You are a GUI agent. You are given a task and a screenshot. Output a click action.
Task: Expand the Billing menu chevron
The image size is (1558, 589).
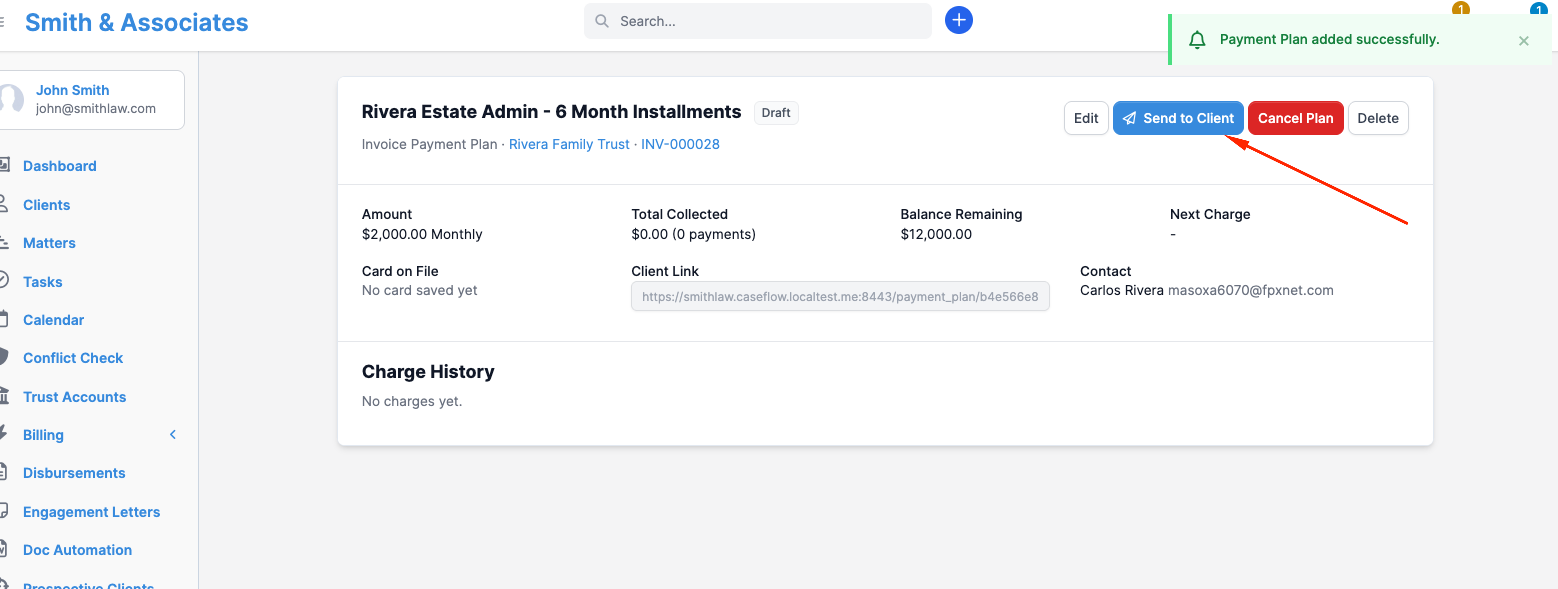(x=173, y=435)
